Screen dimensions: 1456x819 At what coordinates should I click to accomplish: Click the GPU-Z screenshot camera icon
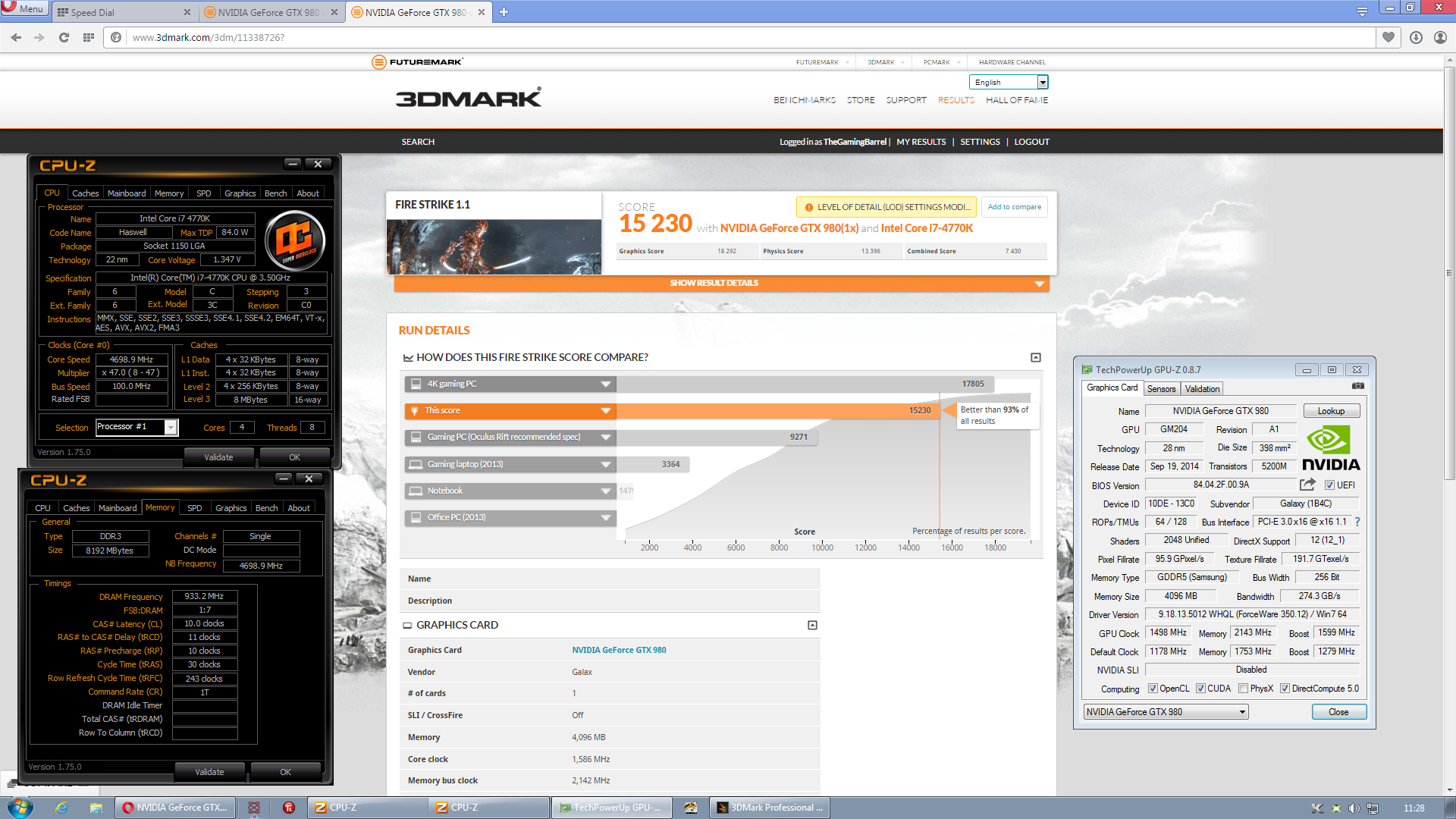pyautogui.click(x=1358, y=387)
